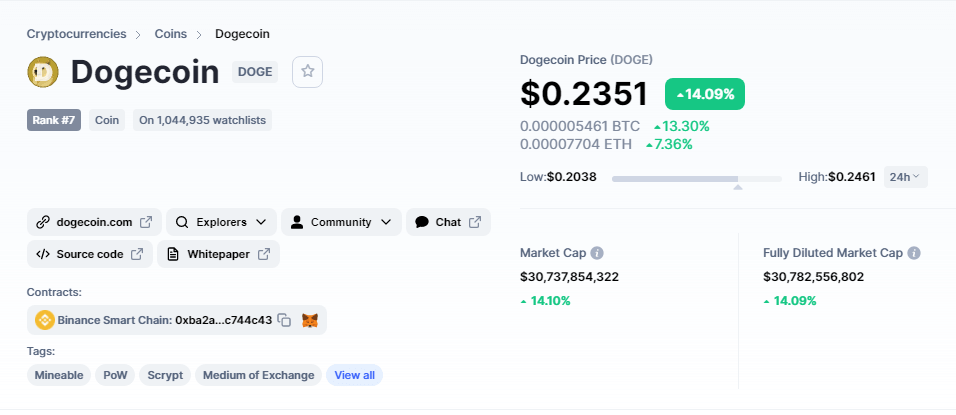Select the Medium of Exchange tag
Viewport: 956px width, 415px height.
coord(259,375)
